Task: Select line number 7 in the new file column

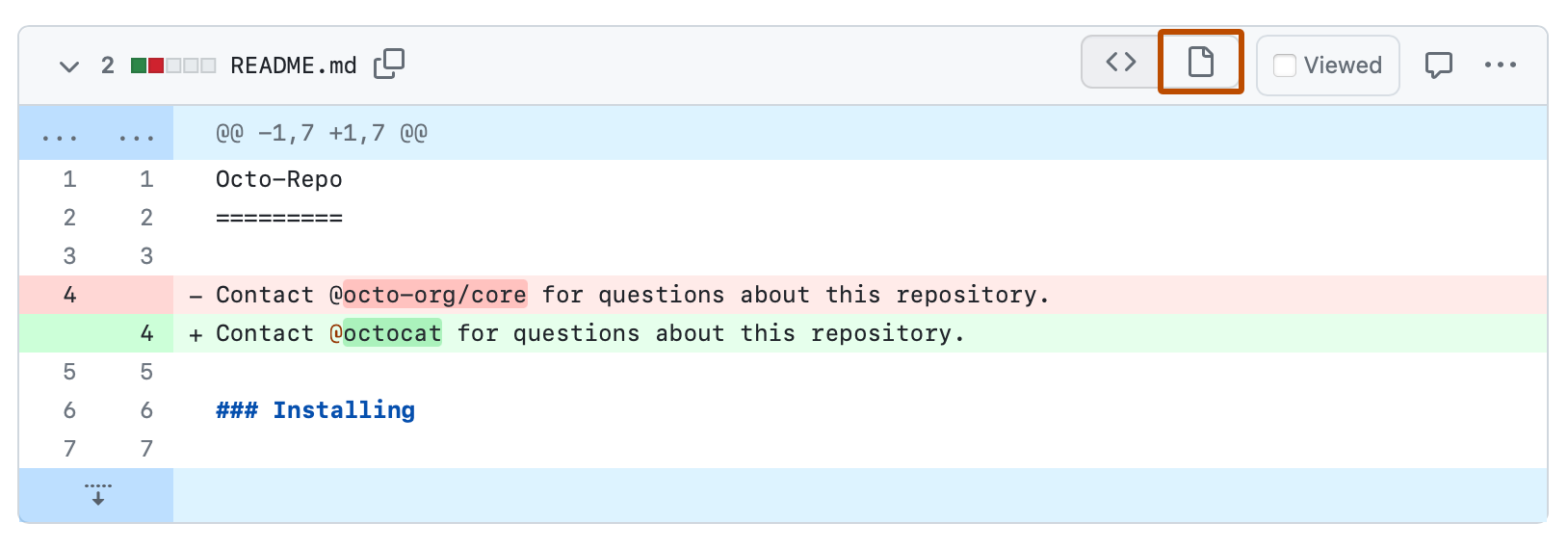Action: click(146, 449)
